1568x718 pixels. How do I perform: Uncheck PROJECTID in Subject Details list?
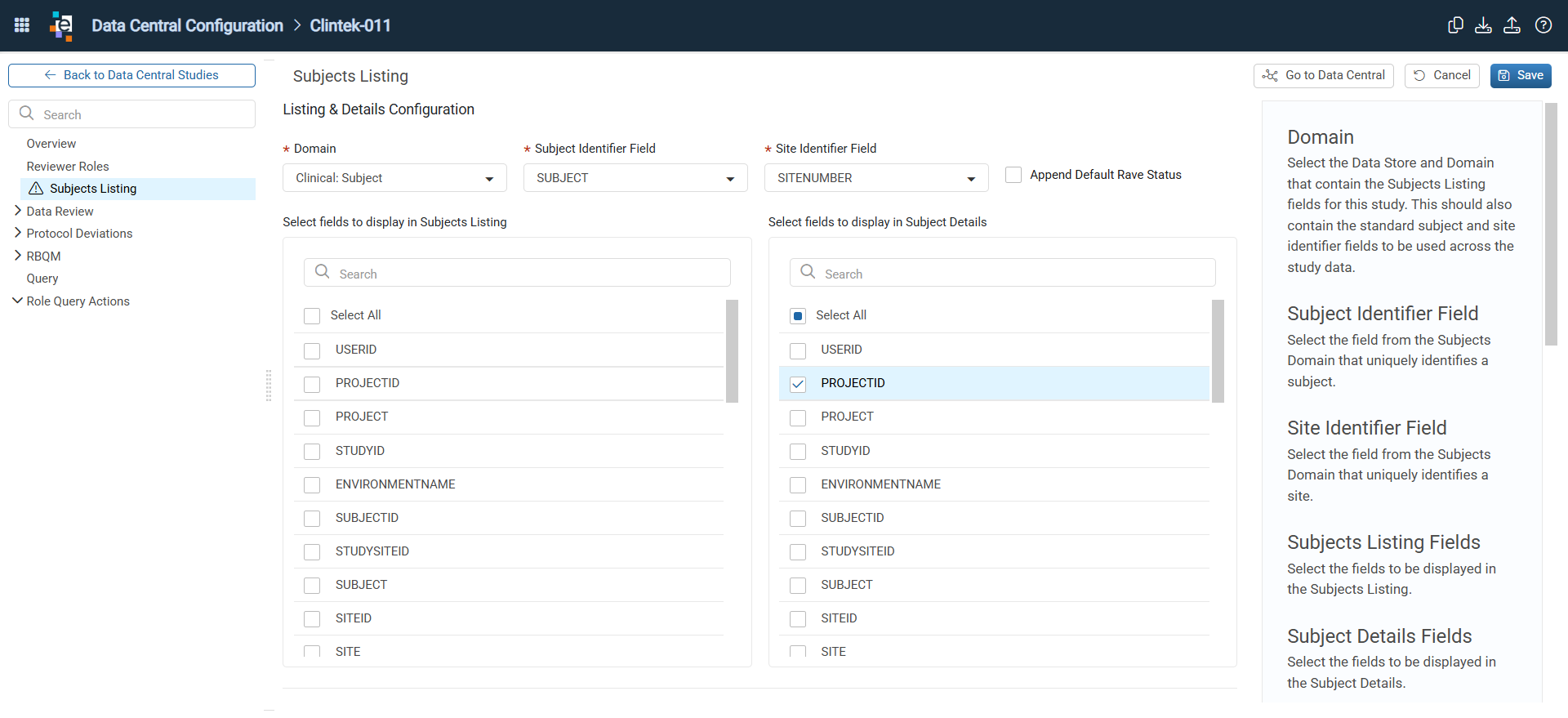point(798,385)
